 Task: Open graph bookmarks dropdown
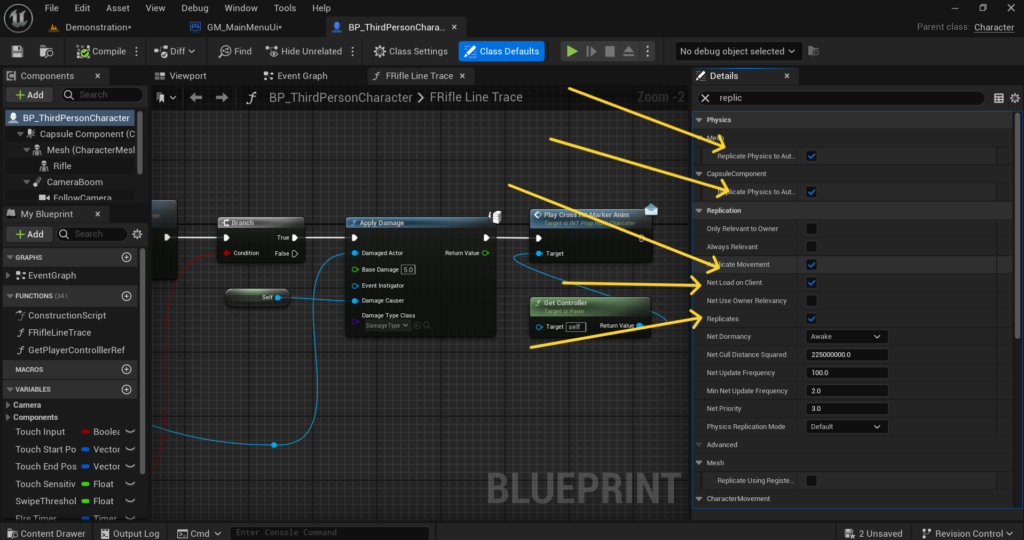coord(166,97)
